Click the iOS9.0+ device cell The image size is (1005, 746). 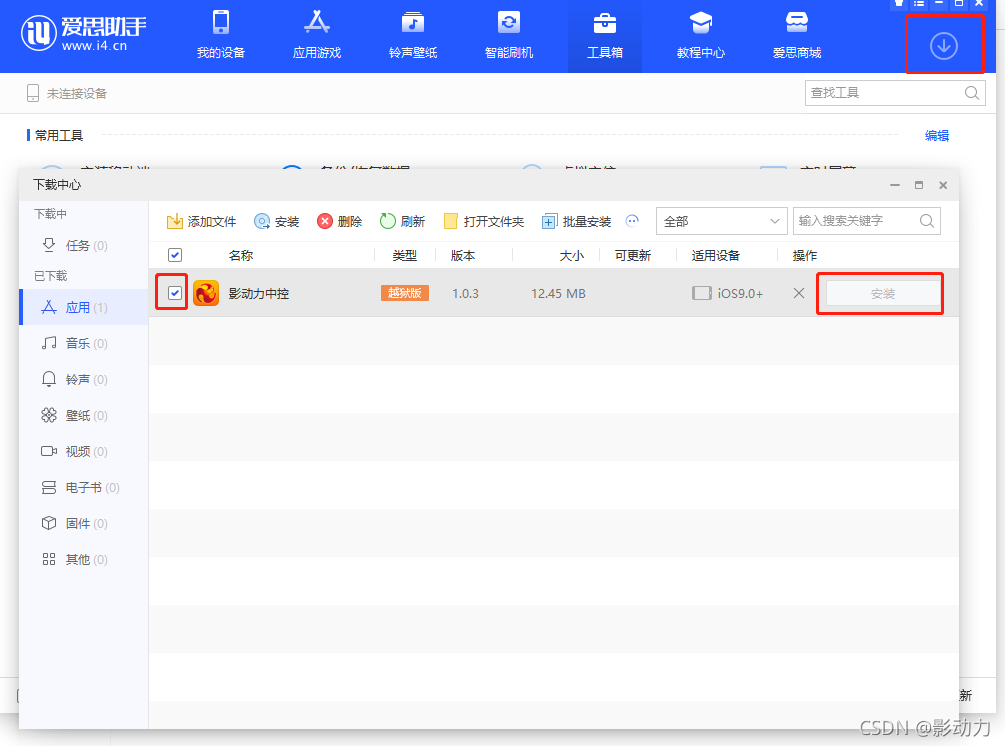point(728,294)
